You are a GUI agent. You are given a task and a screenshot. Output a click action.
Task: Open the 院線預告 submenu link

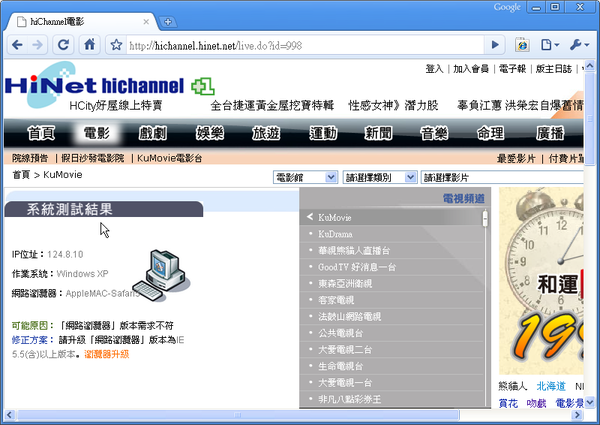tap(30, 158)
